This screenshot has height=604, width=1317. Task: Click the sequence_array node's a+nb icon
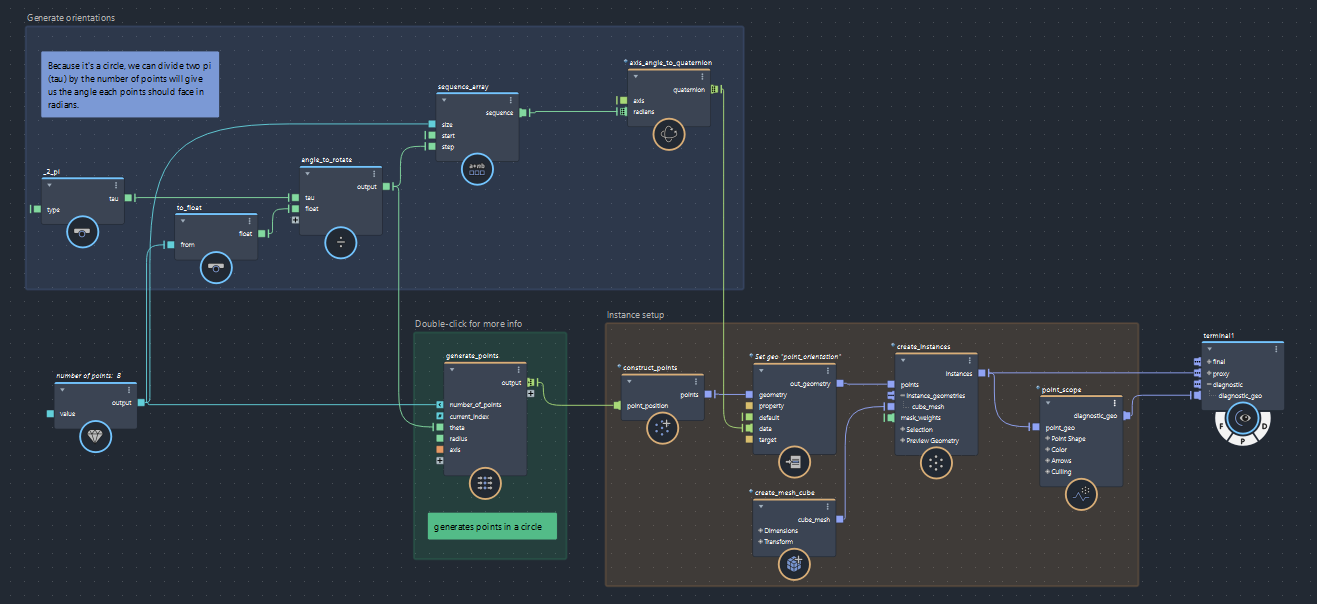(477, 168)
